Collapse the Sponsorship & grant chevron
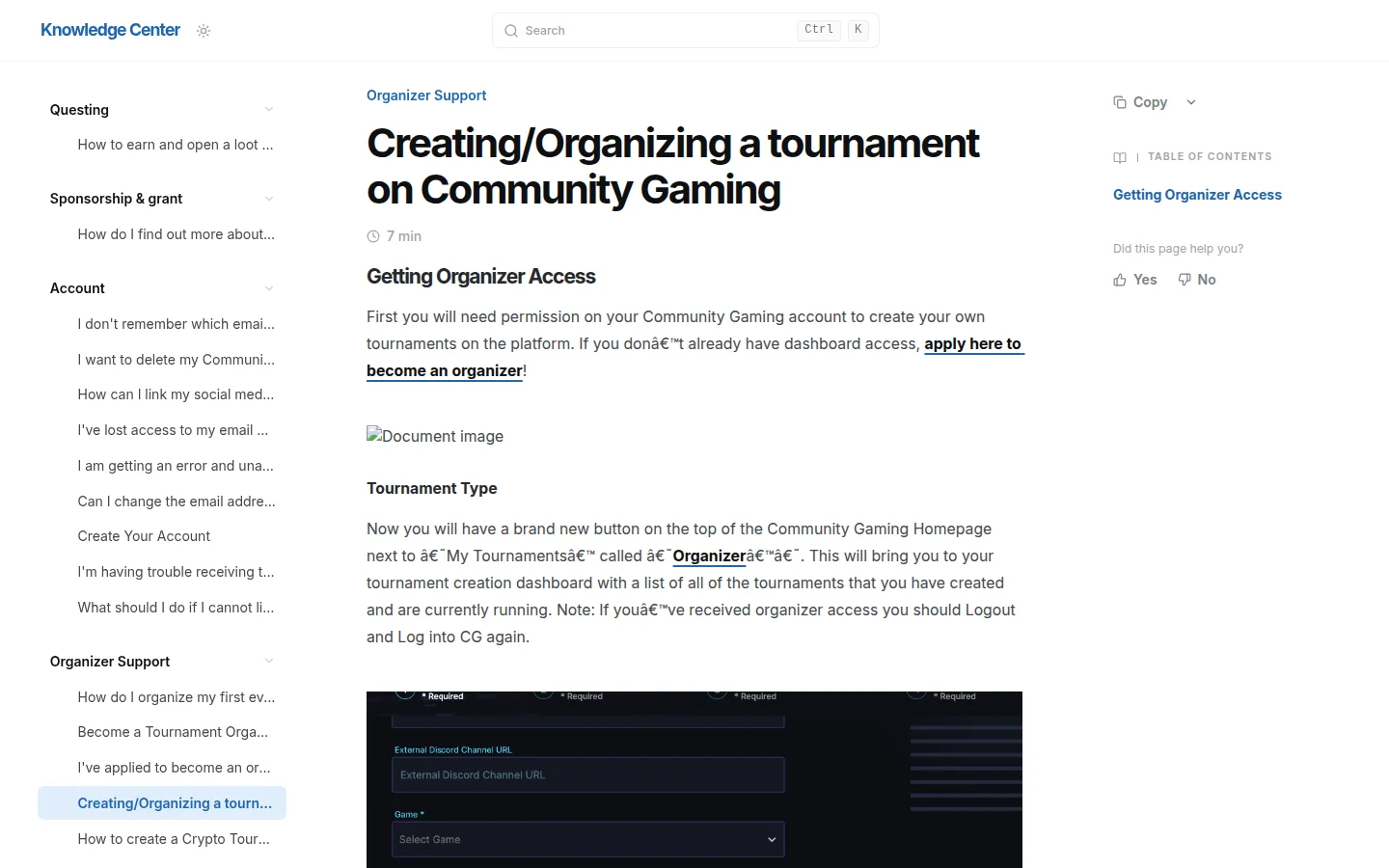 point(269,199)
